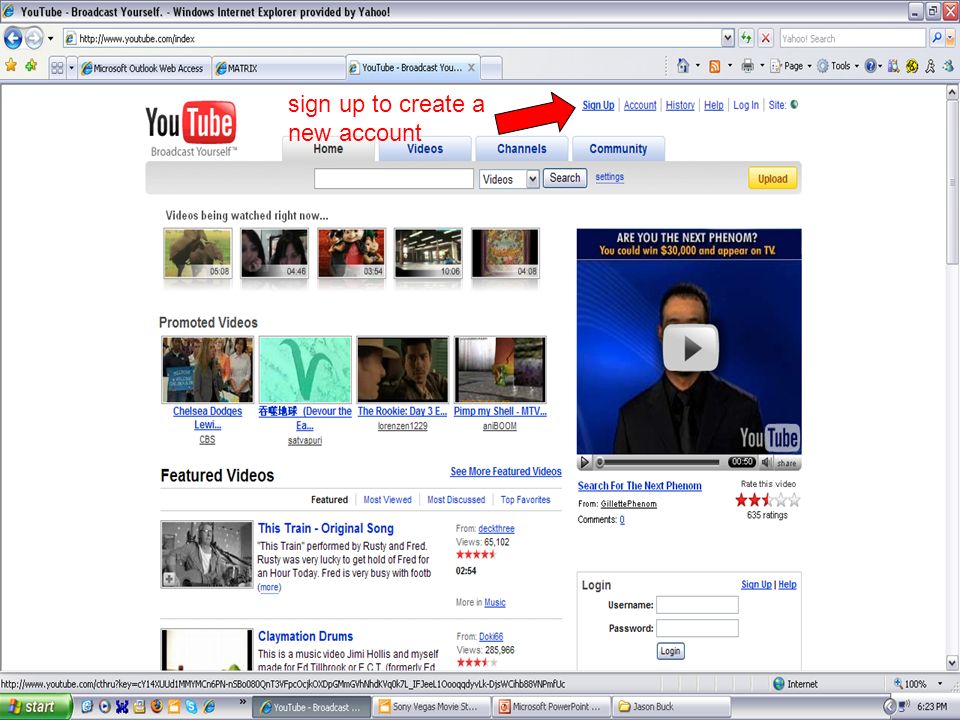Image resolution: width=960 pixels, height=720 pixels.
Task: Open the Quick Tabs list dropdown
Action: 71,68
